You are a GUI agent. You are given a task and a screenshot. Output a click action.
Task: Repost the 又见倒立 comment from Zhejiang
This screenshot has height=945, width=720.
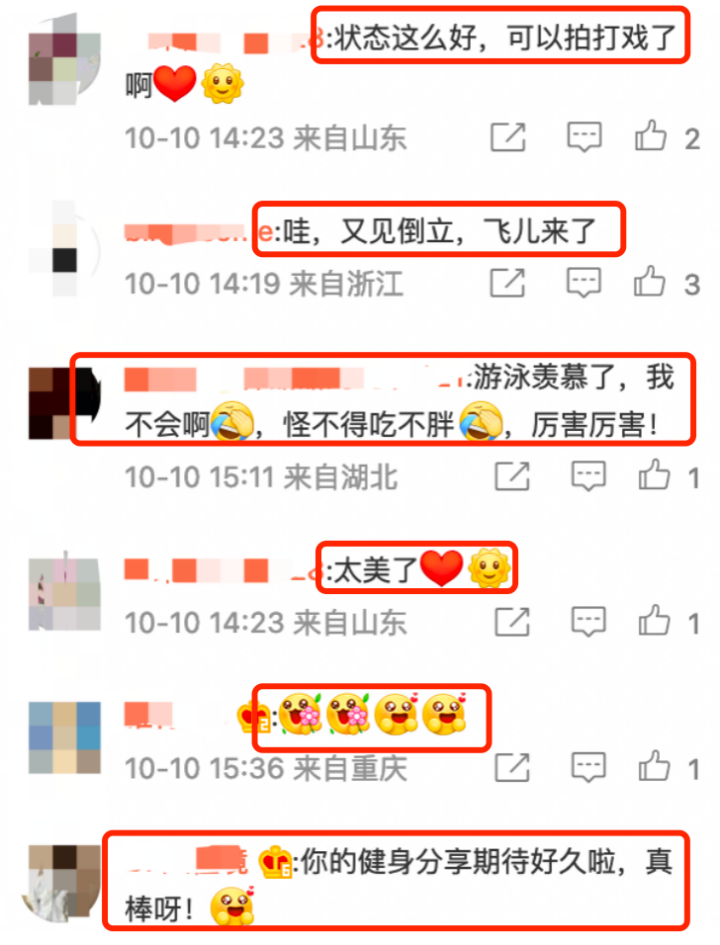[x=508, y=283]
